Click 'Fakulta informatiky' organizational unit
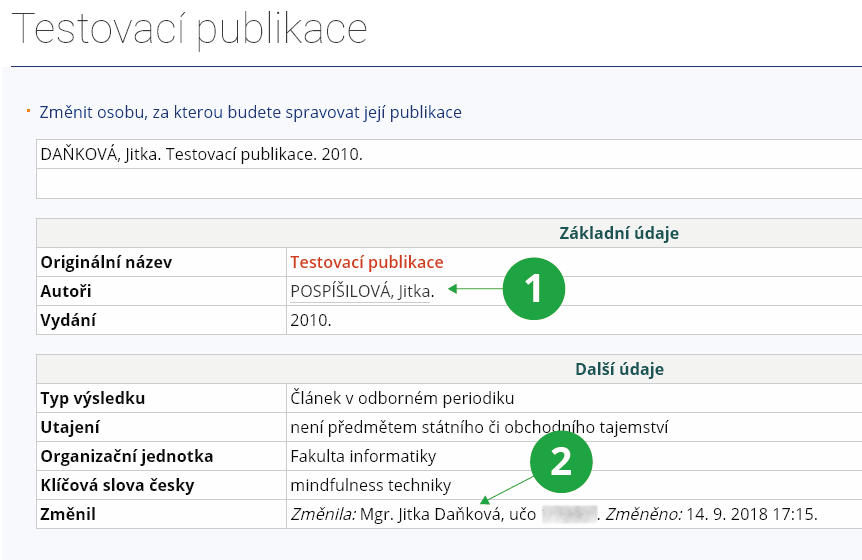Screen dimensions: 862x560 363,456
